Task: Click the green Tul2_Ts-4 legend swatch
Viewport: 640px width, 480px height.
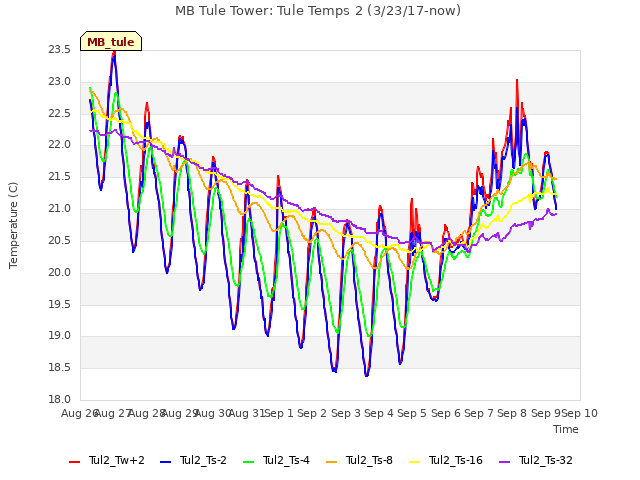Action: [248, 462]
